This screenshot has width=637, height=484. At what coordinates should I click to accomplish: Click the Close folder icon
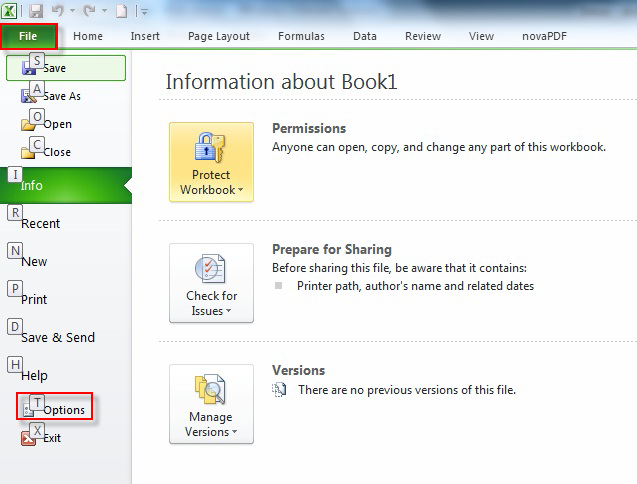pyautogui.click(x=29, y=152)
